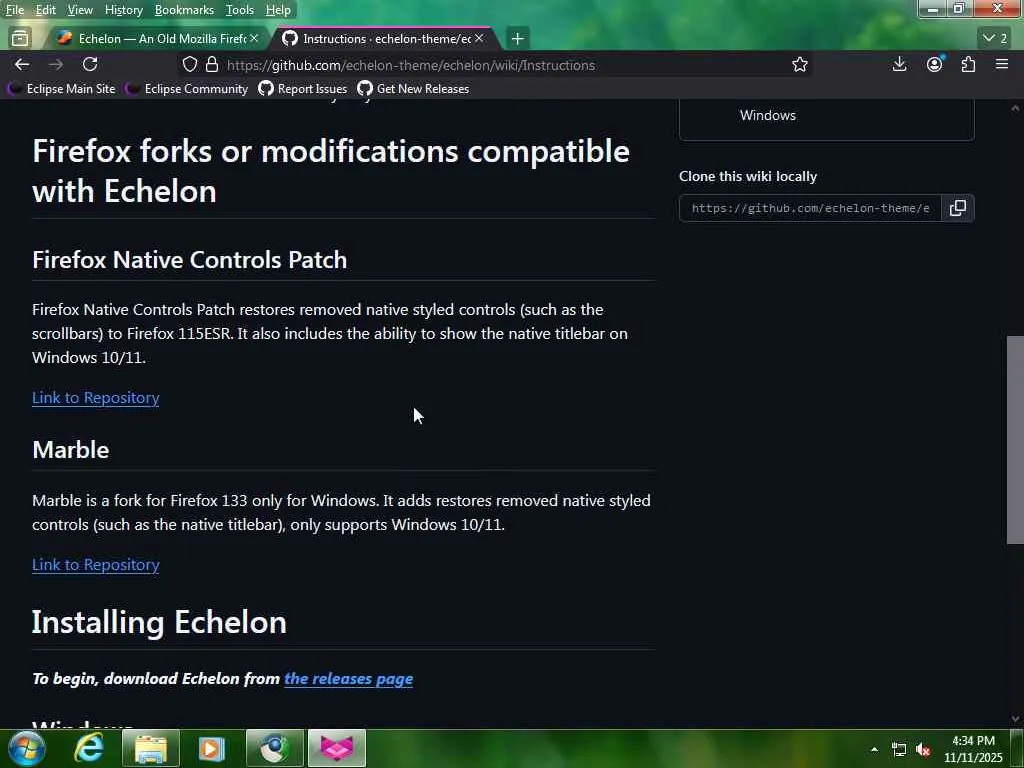This screenshot has height=768, width=1024.
Task: Bookmark this page with star icon
Action: click(800, 65)
